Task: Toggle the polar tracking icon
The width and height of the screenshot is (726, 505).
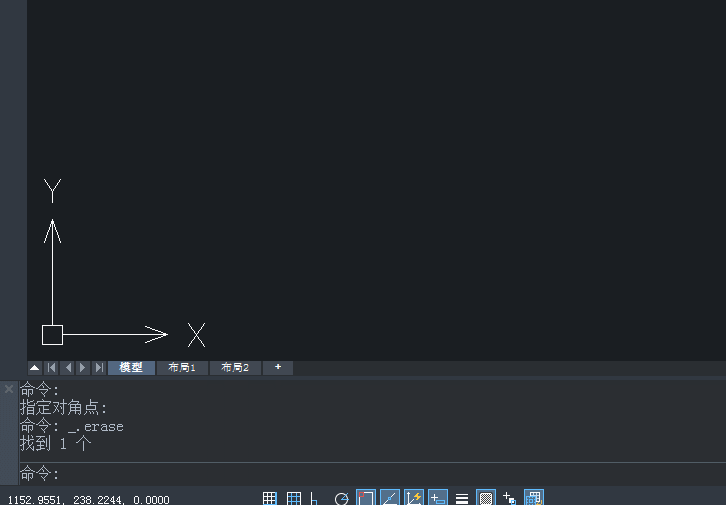Action: [x=341, y=498]
